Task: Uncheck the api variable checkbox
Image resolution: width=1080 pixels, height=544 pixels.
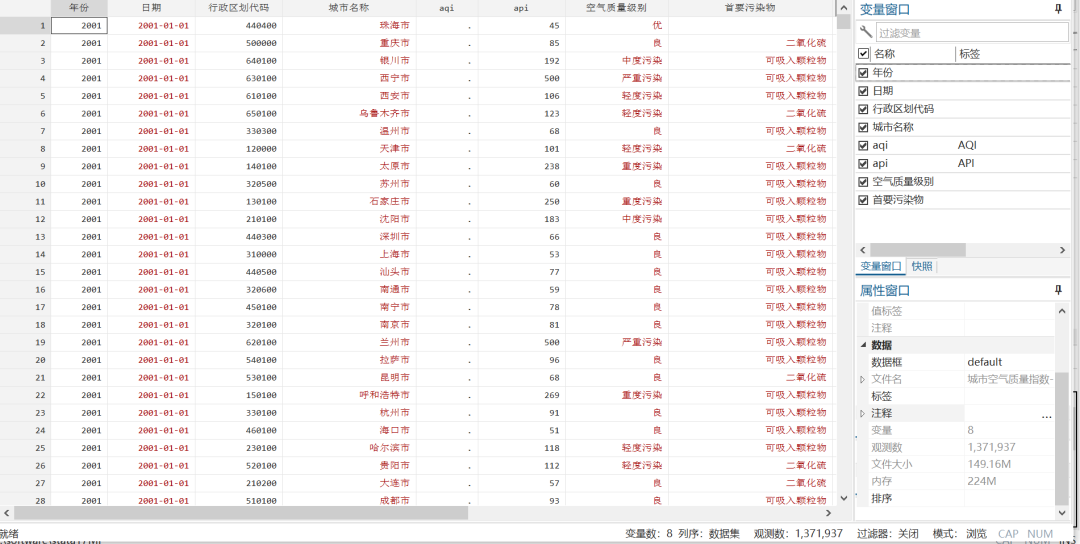Action: (x=863, y=164)
